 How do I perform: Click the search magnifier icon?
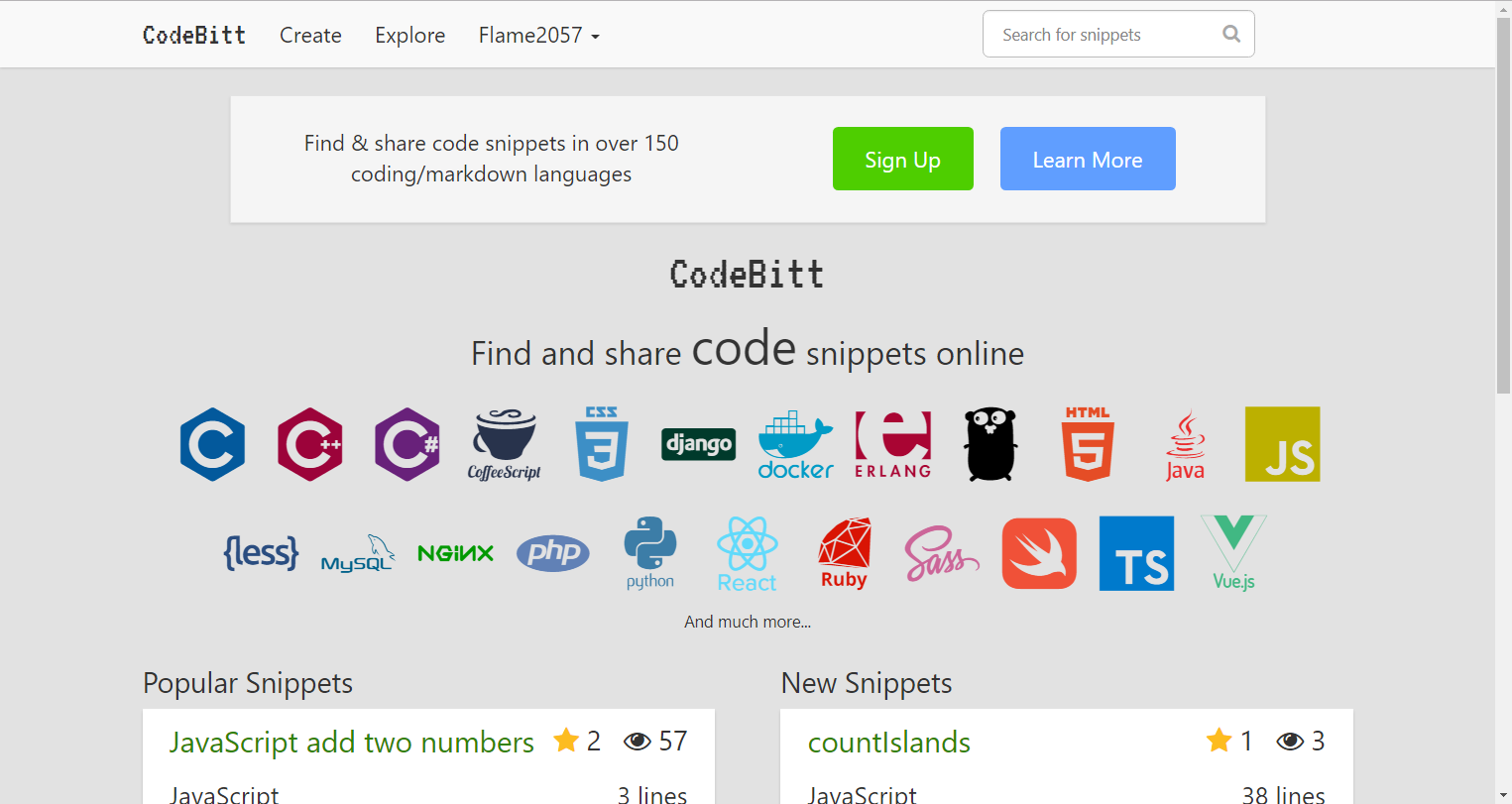tap(1231, 34)
